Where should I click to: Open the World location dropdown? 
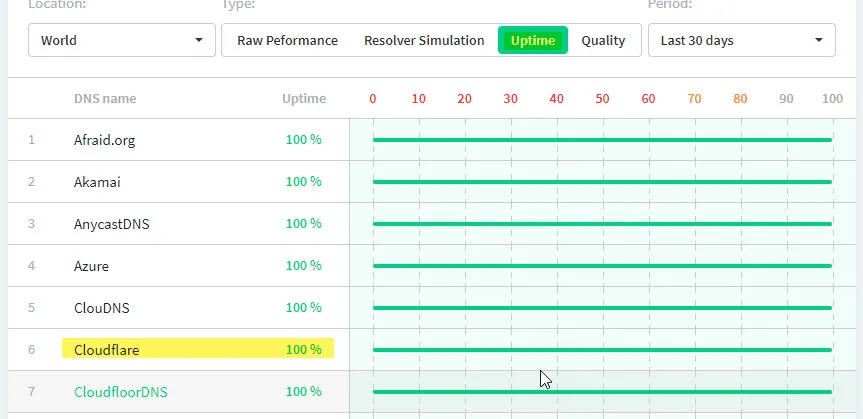122,40
